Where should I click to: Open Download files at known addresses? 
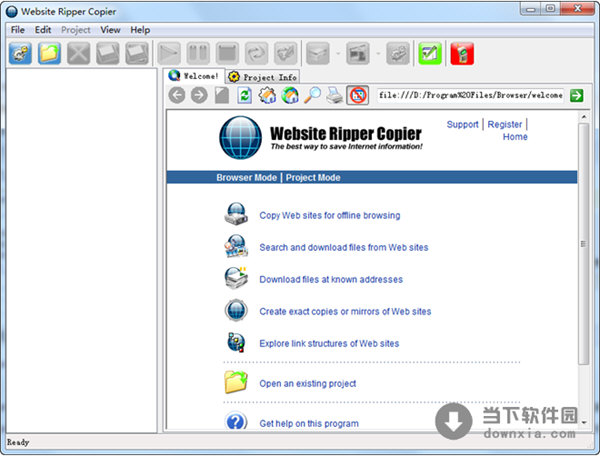click(331, 280)
